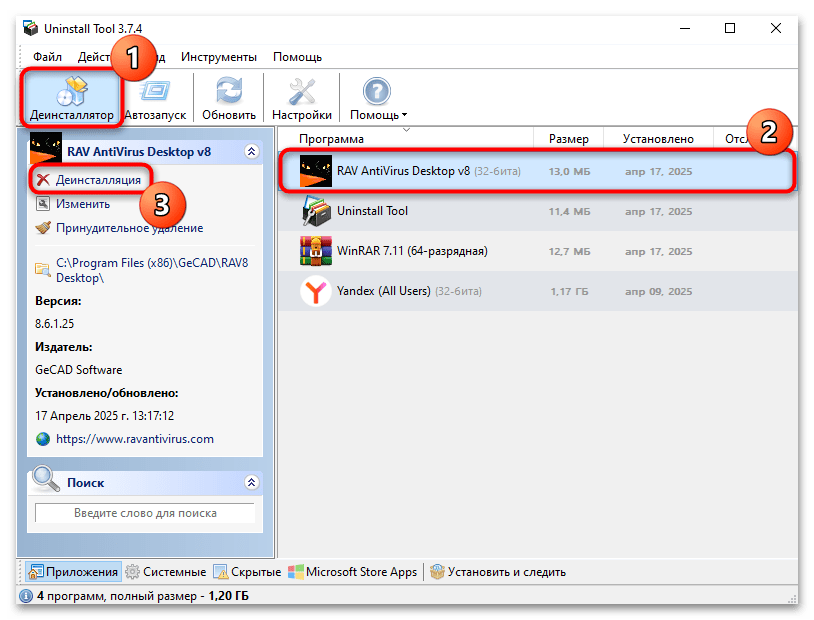Click the globe website icon
Screen dimensions: 814x620
tap(43, 439)
